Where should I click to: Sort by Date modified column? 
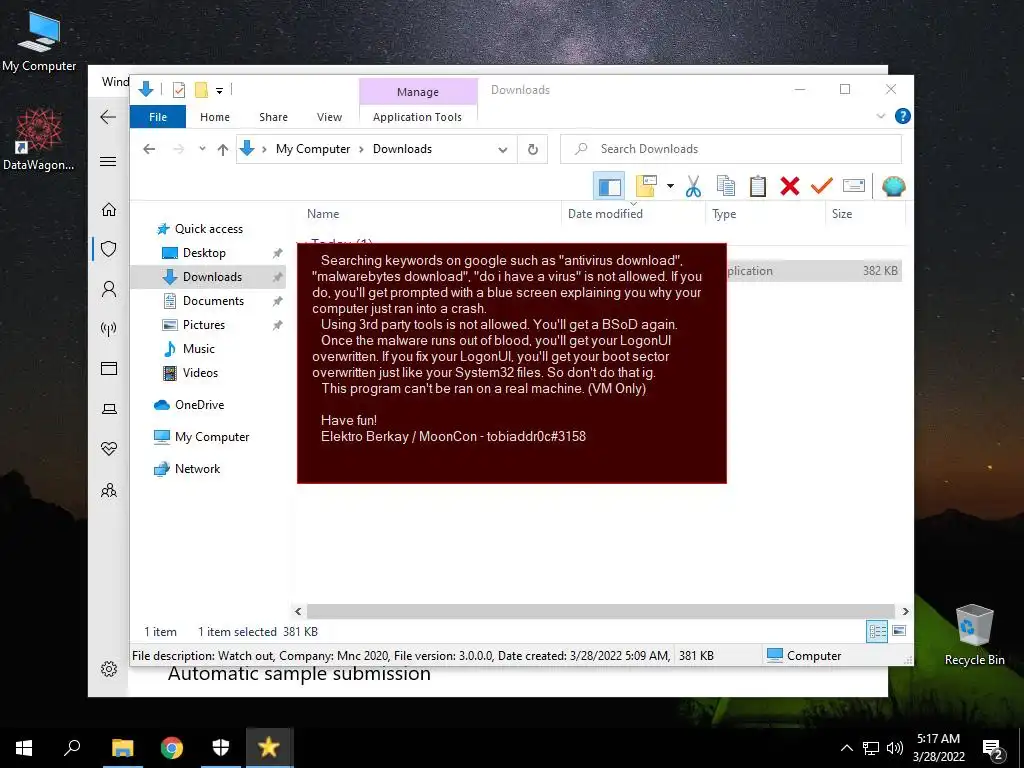pos(605,214)
